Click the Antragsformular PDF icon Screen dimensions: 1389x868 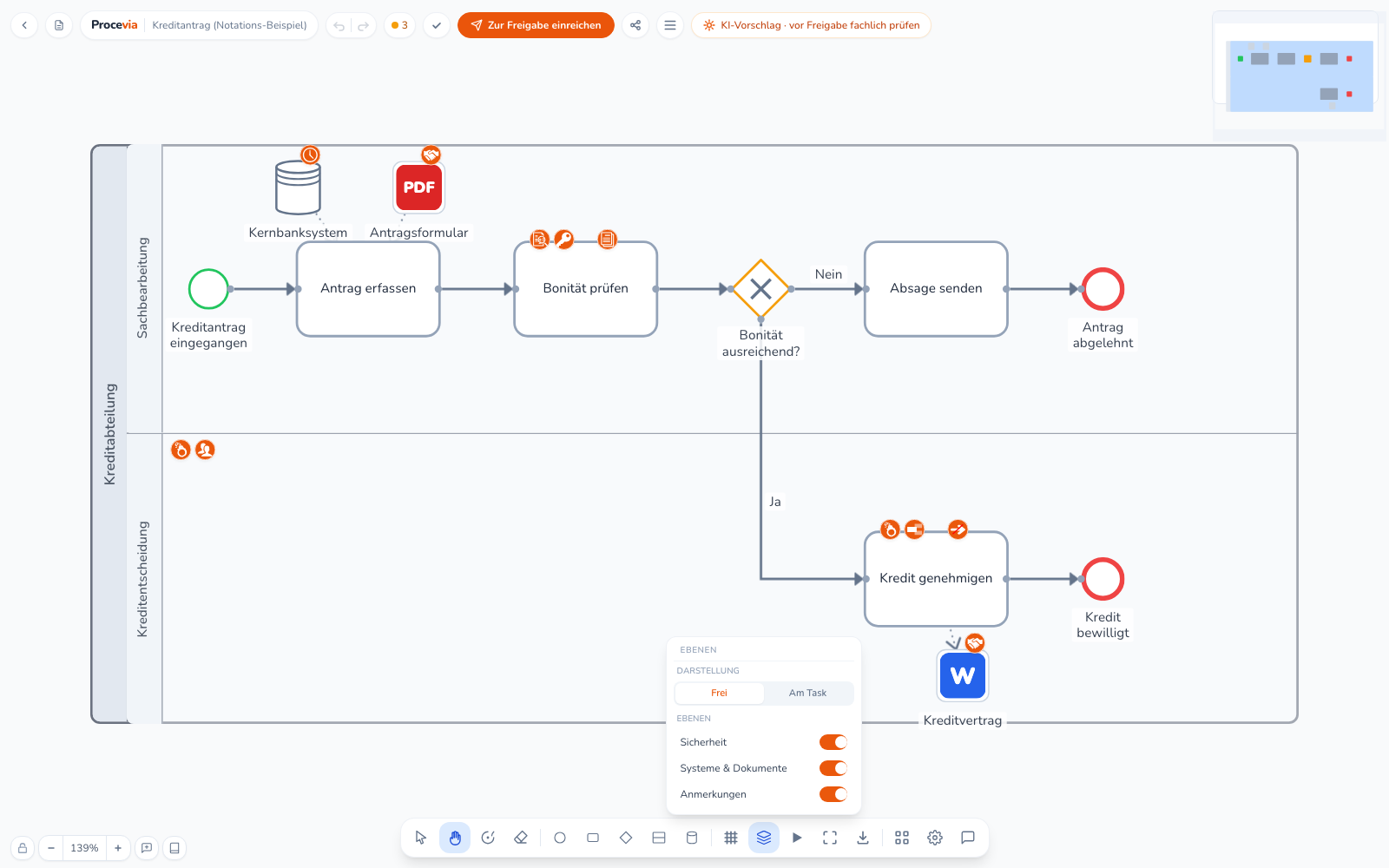(419, 187)
